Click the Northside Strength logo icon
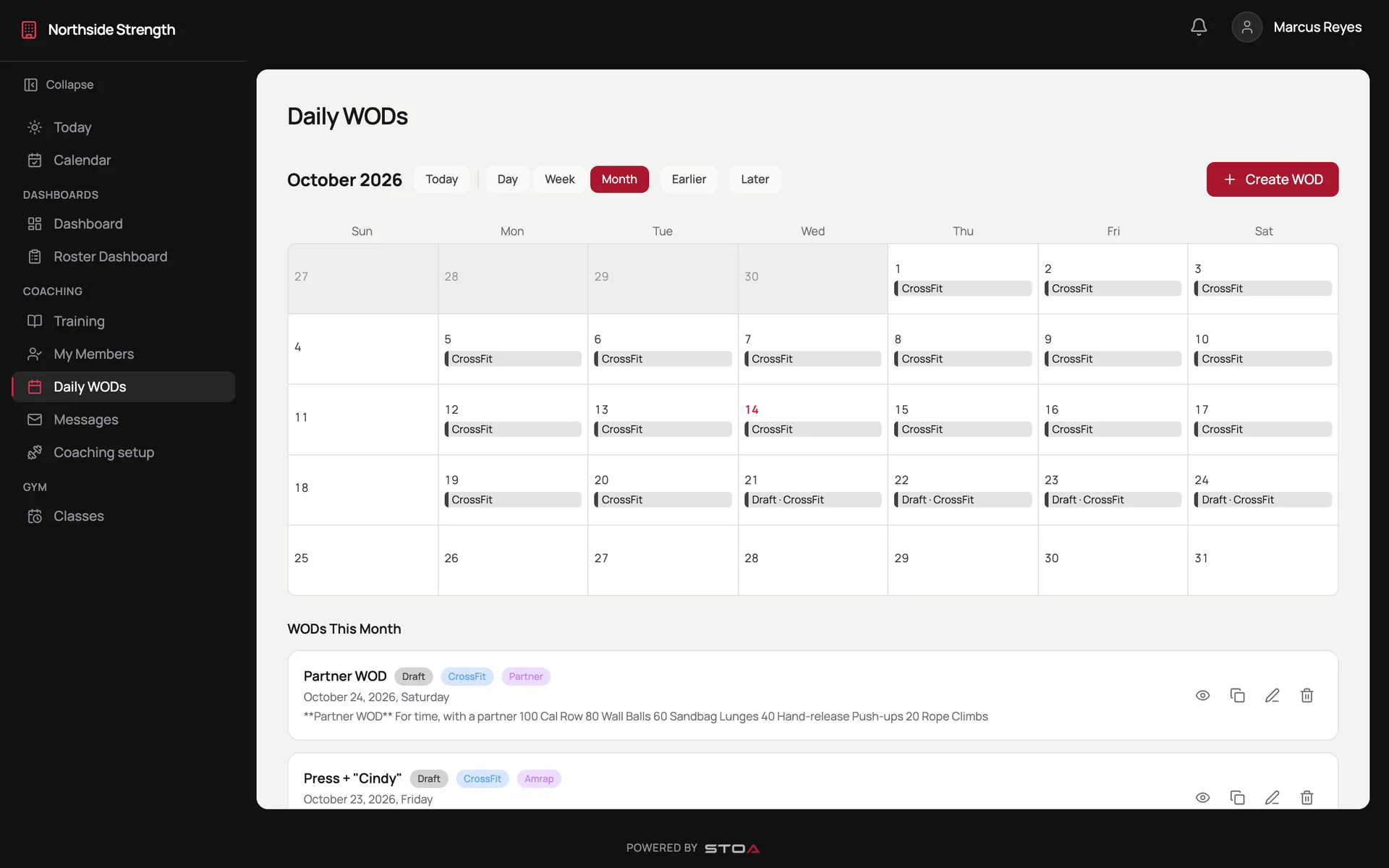The height and width of the screenshot is (868, 1389). [x=29, y=30]
